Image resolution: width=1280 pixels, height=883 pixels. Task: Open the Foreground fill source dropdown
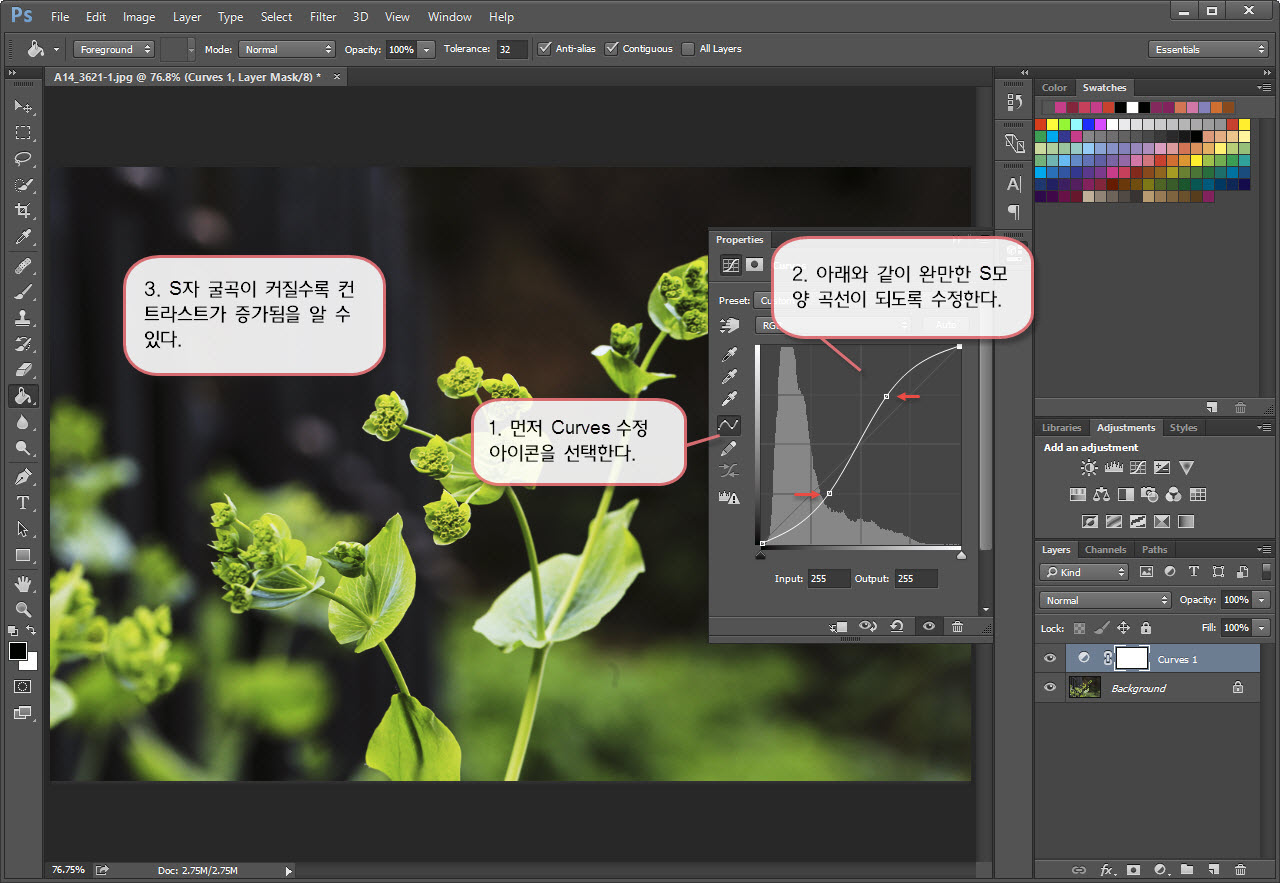113,49
